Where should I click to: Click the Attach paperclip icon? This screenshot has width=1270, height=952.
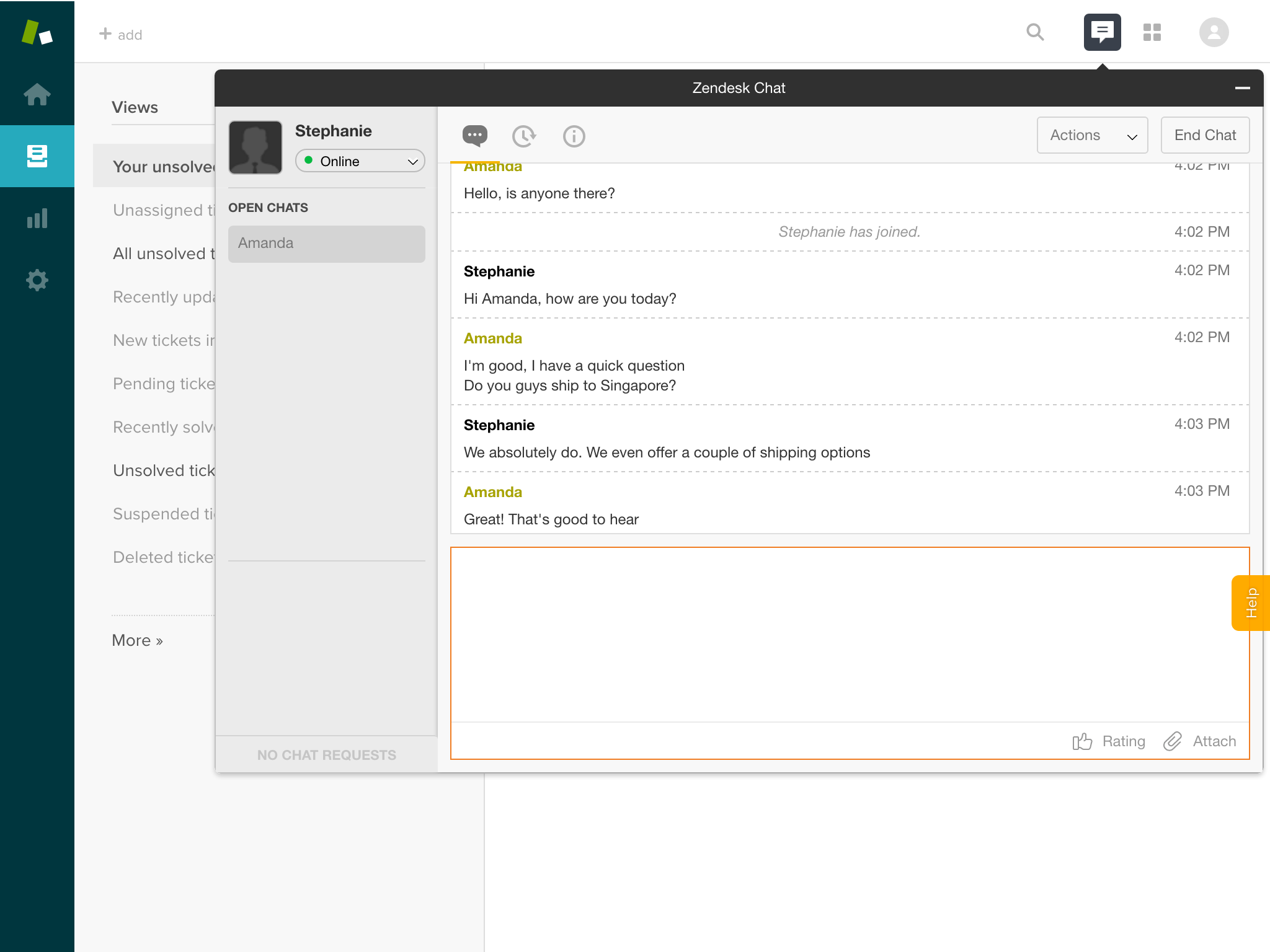(x=1174, y=741)
